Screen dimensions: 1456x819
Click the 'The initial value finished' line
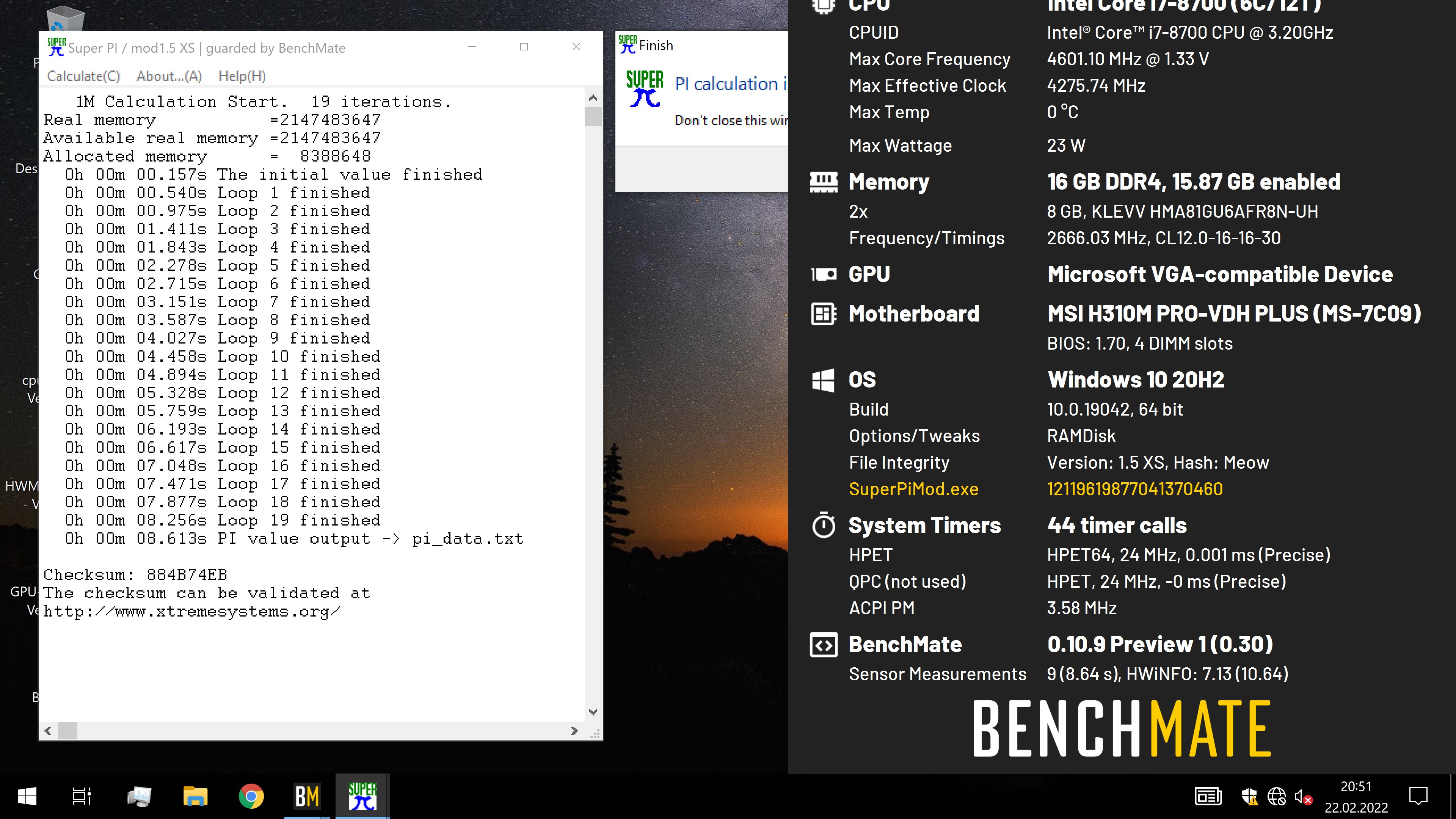(x=273, y=175)
